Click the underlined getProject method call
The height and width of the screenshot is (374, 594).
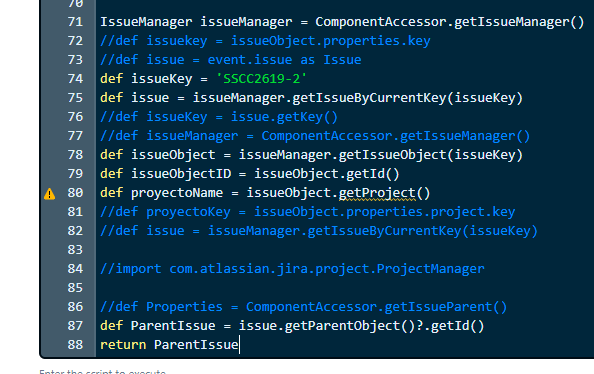point(377,193)
